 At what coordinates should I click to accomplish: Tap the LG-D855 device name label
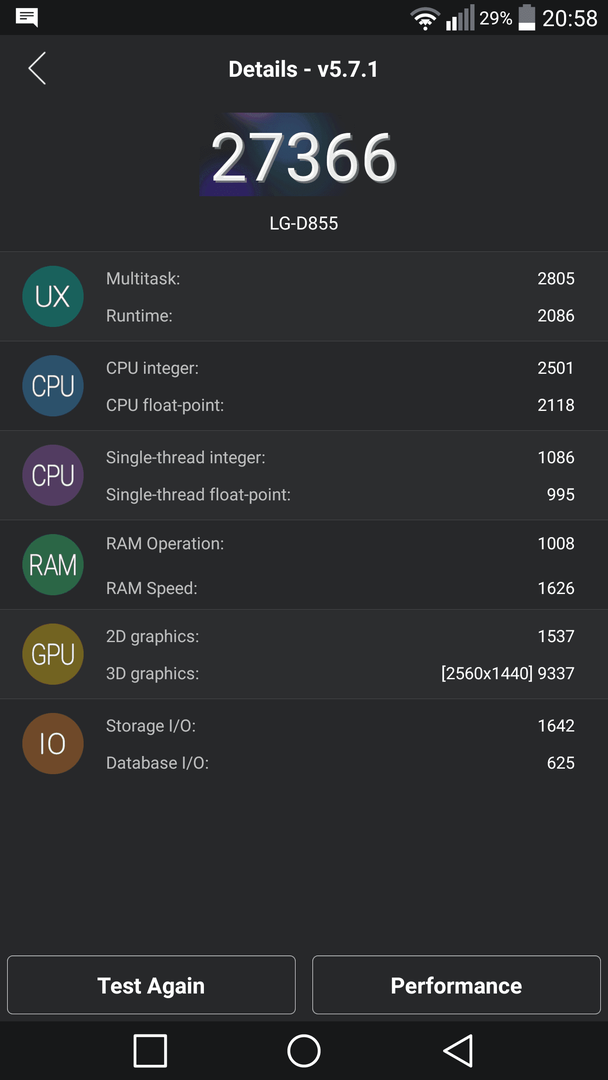click(304, 223)
